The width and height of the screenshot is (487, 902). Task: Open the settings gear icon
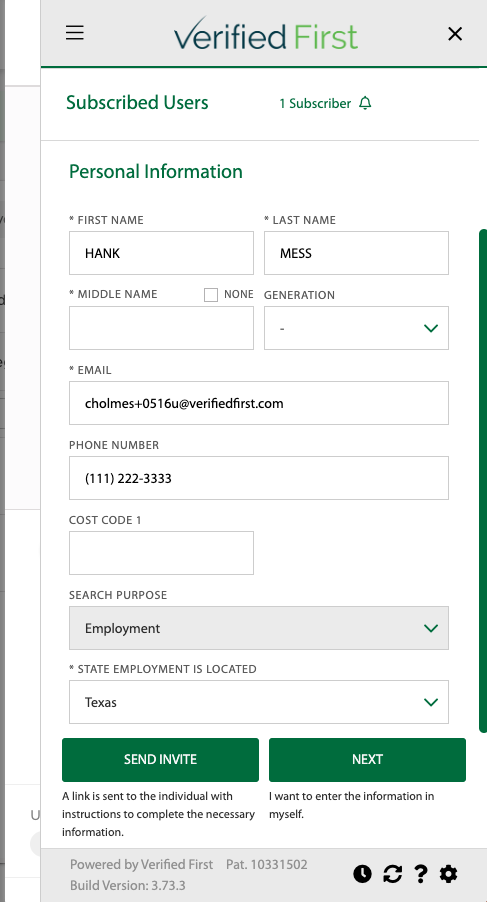[448, 874]
